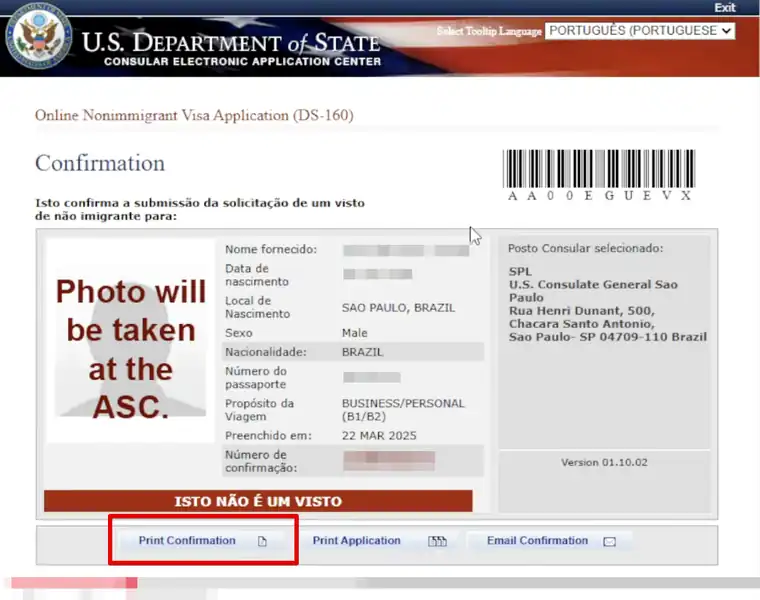Image resolution: width=760 pixels, height=600 pixels.
Task: Click the 'Select Tooltip Language' label
Action: pyautogui.click(x=489, y=31)
